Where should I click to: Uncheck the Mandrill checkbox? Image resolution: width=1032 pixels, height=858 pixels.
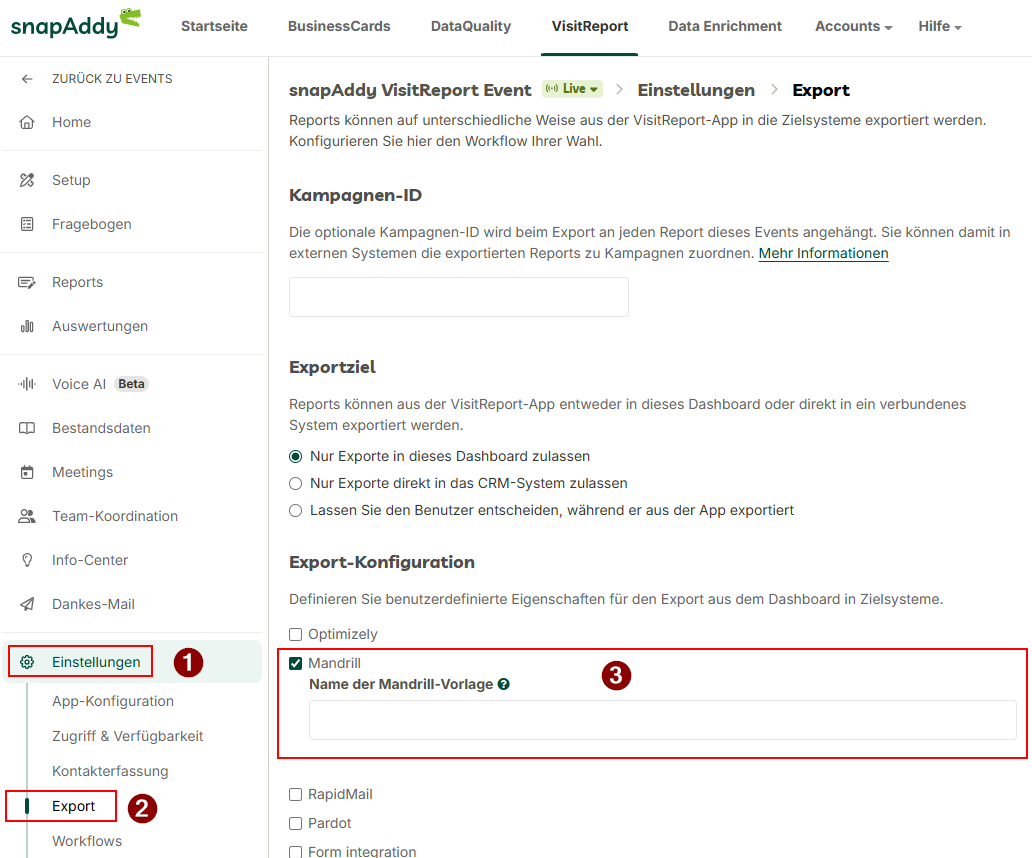296,663
